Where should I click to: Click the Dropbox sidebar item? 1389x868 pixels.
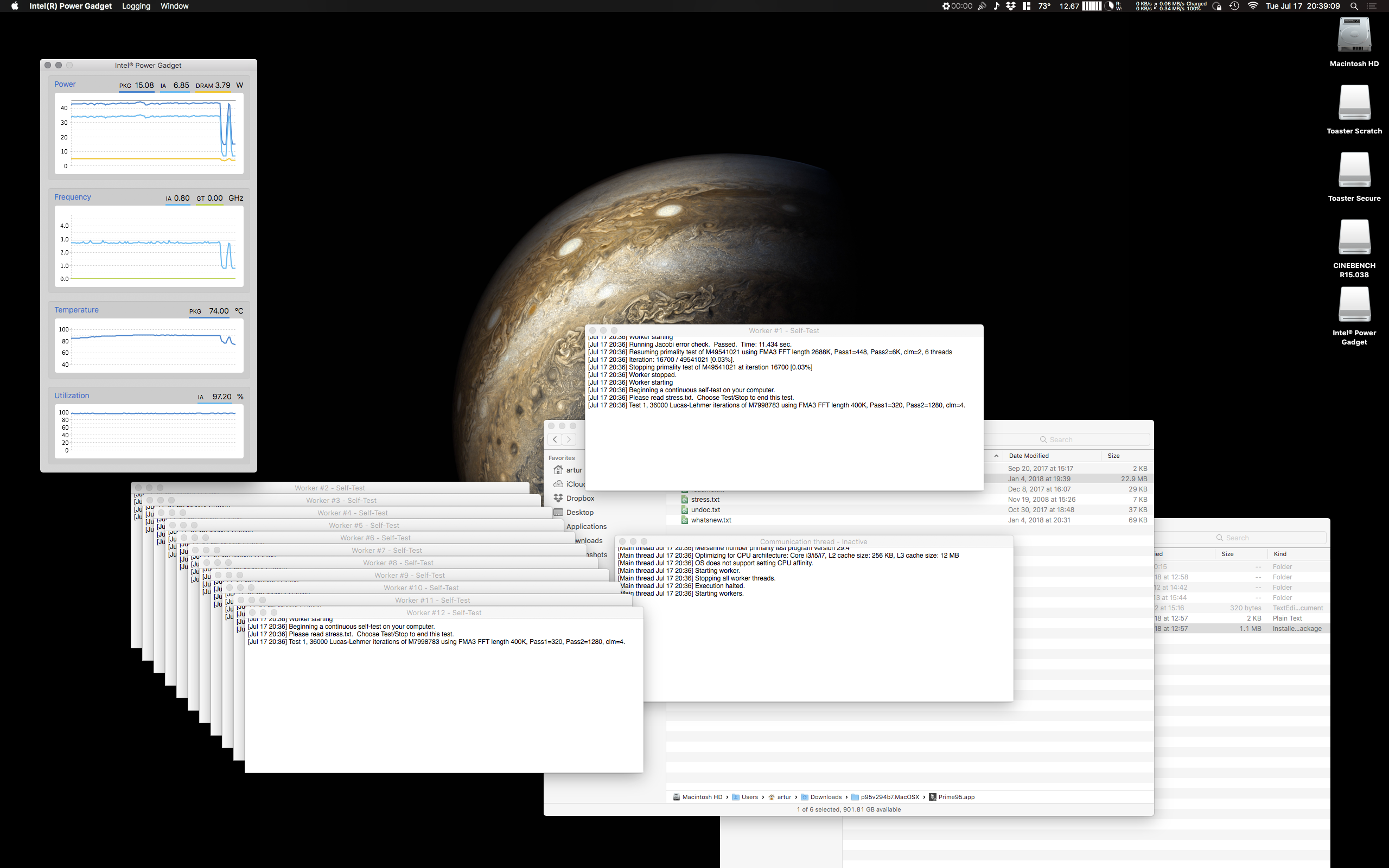580,498
